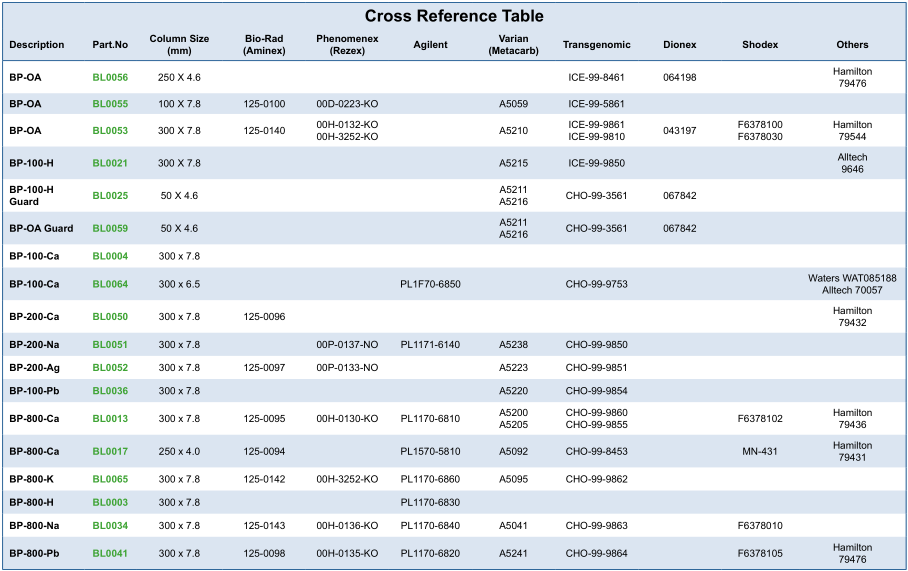
Task: Open part number link BL0055
Action: click(110, 104)
